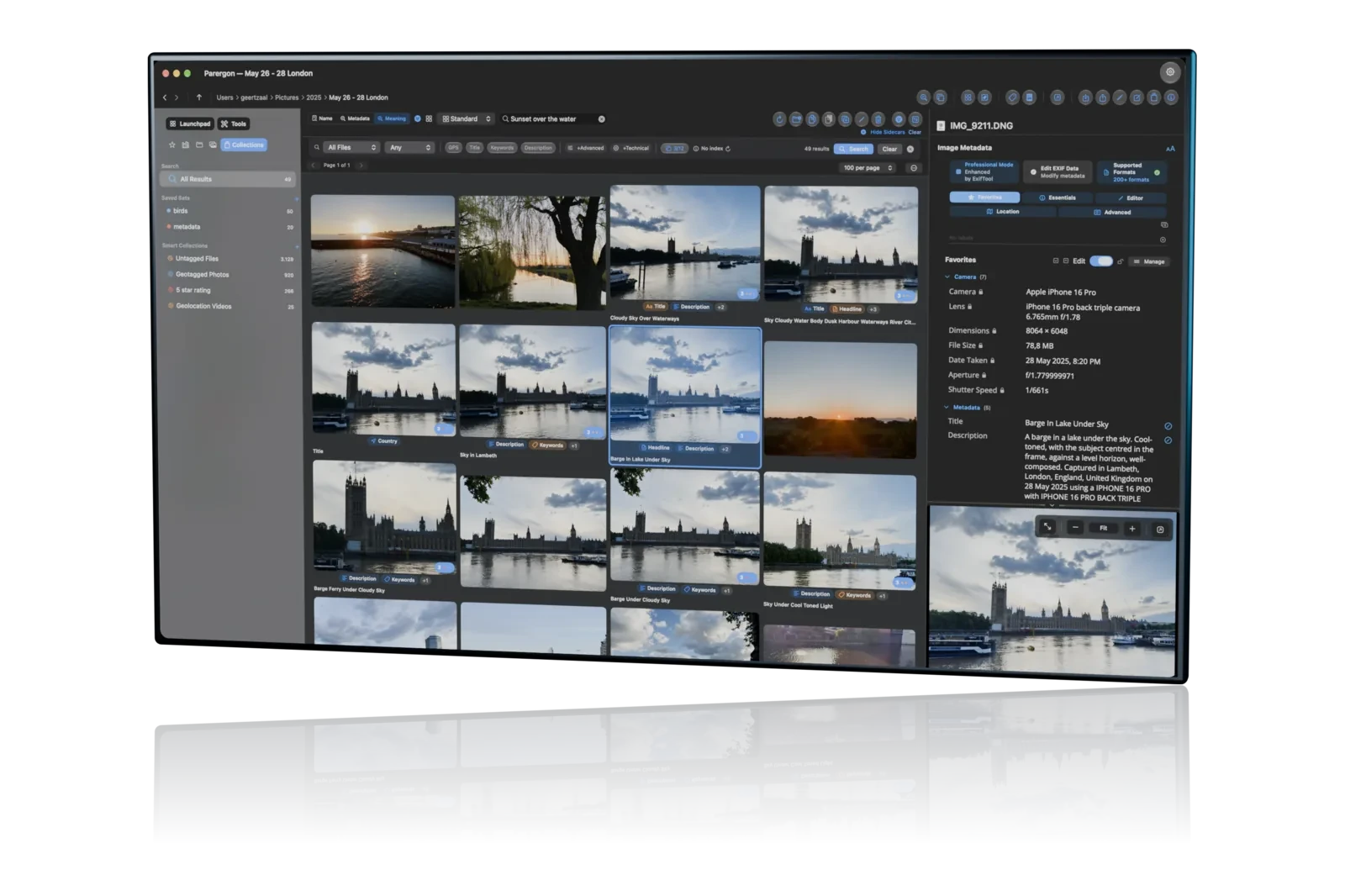
Task: Add a label with the plus circle icon
Action: (x=1163, y=240)
